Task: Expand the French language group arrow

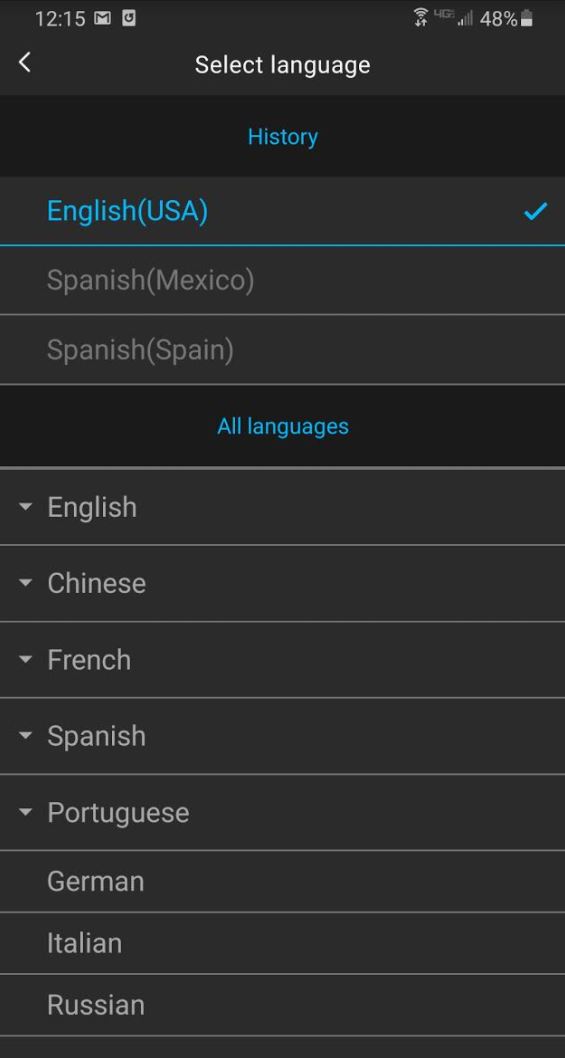Action: coord(25,659)
